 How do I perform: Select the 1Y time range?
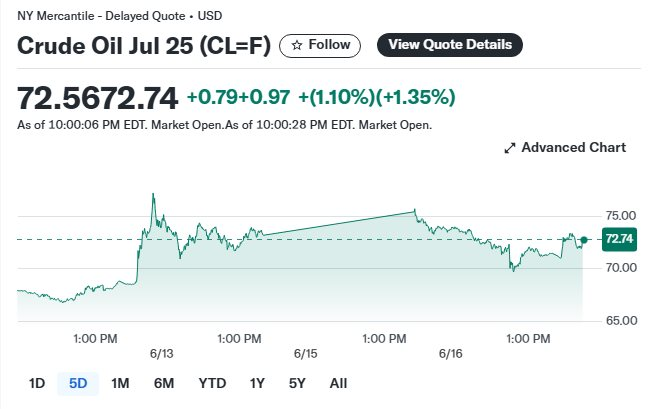tap(257, 383)
